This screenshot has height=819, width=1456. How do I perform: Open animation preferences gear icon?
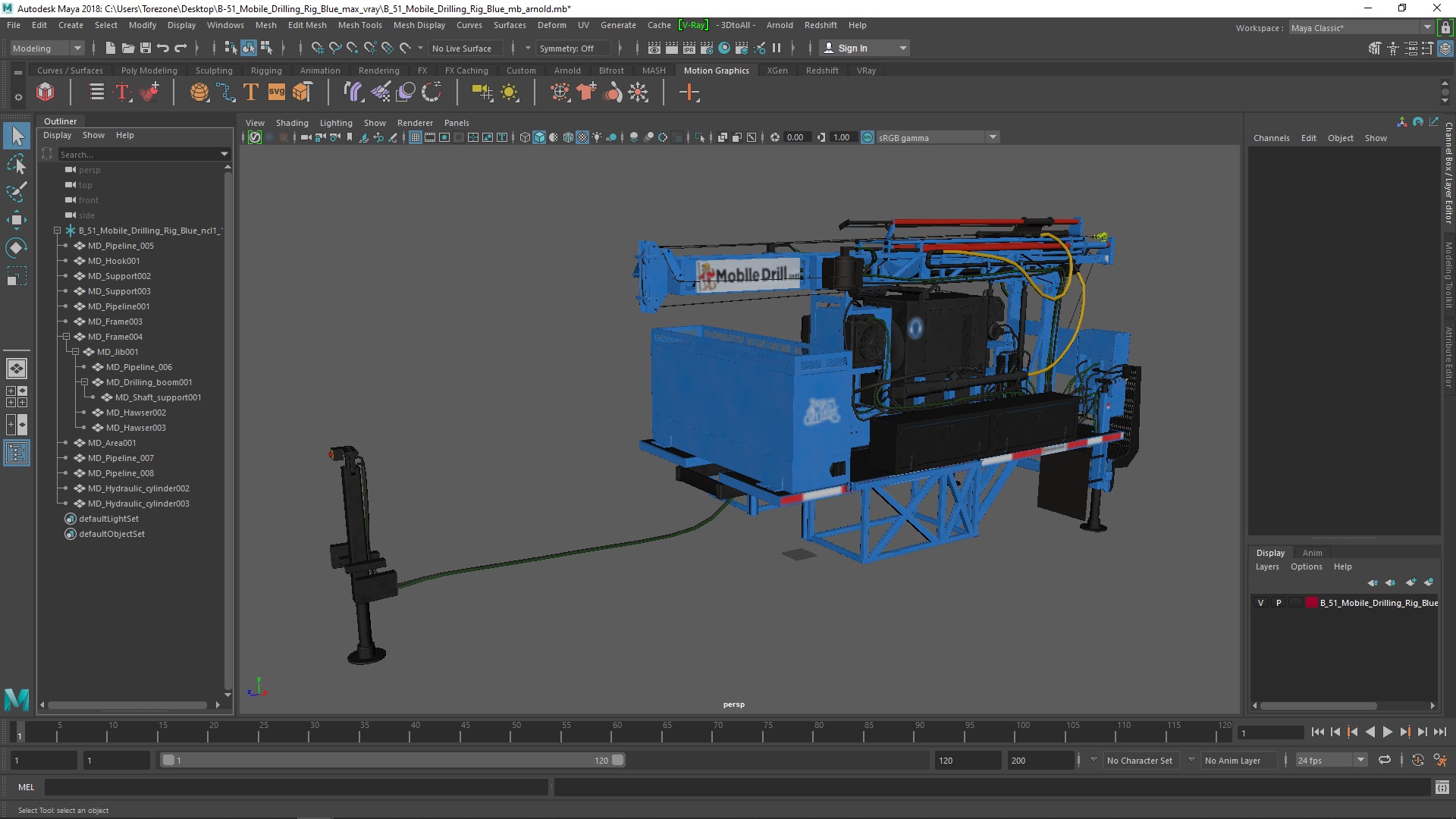(1440, 760)
